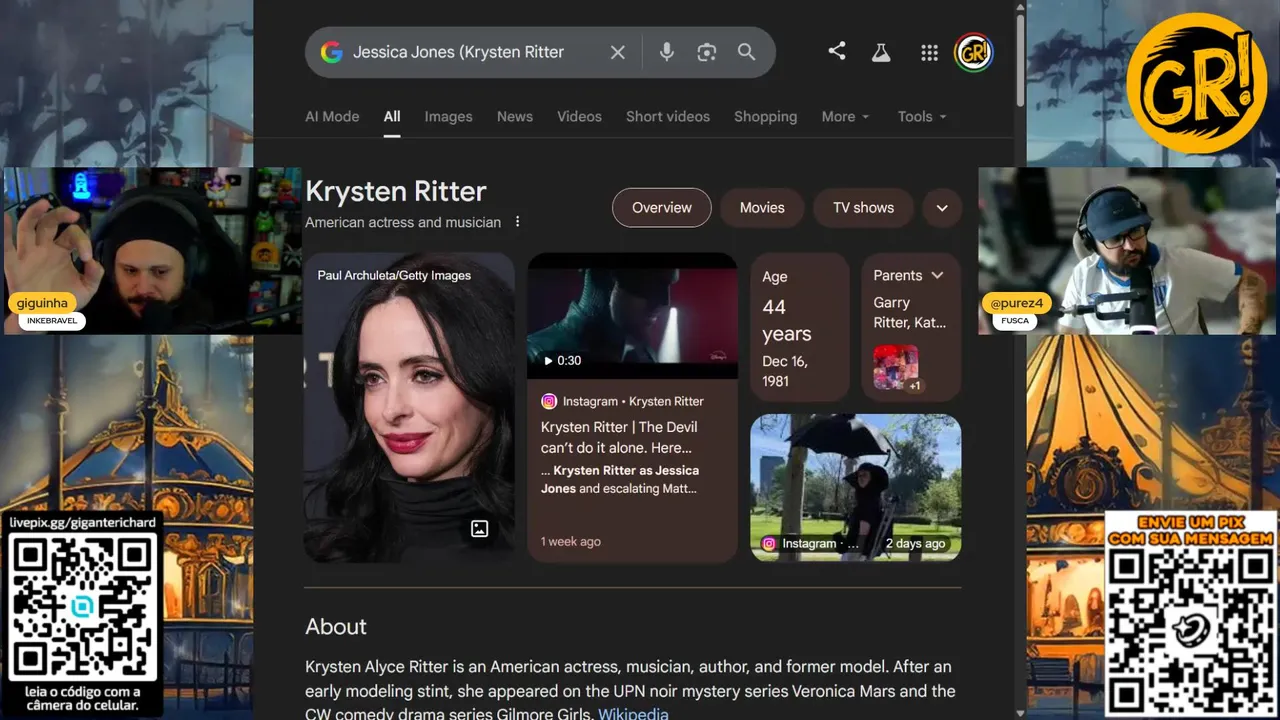Click the 'Garry Ritter, Kat...' parents text
Viewport: 1280px width, 720px height.
click(x=909, y=312)
